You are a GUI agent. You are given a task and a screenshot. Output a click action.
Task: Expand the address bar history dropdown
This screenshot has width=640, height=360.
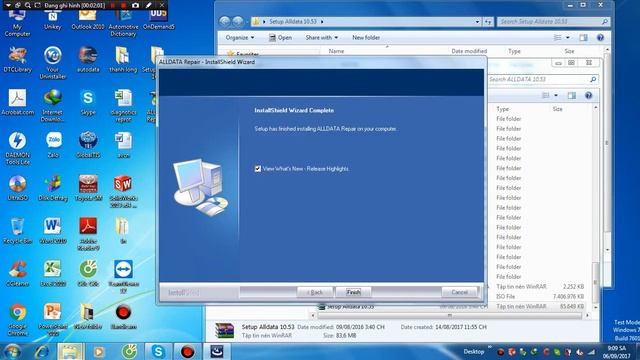[477, 22]
